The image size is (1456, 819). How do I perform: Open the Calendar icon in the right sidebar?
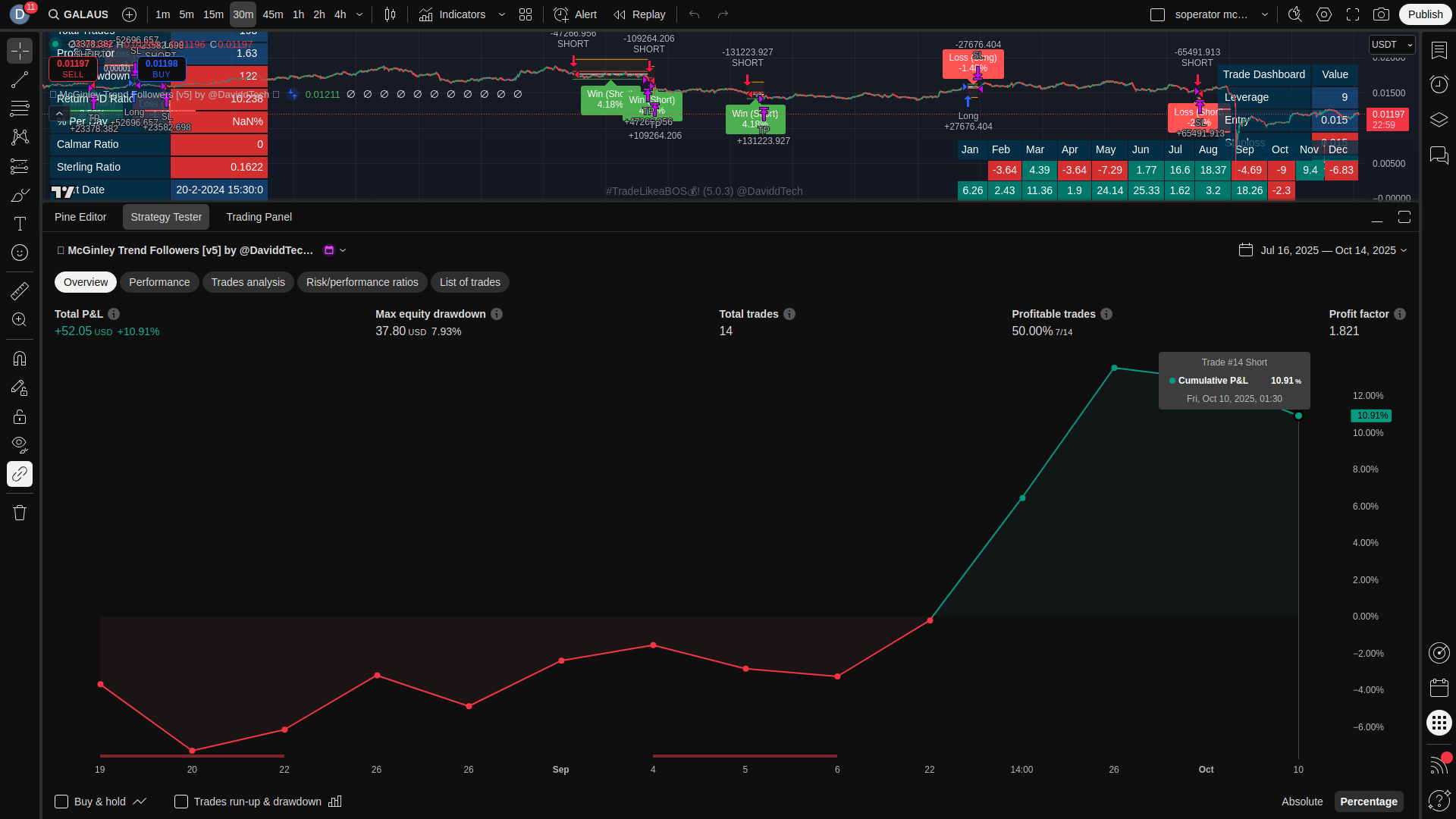pos(1439,688)
